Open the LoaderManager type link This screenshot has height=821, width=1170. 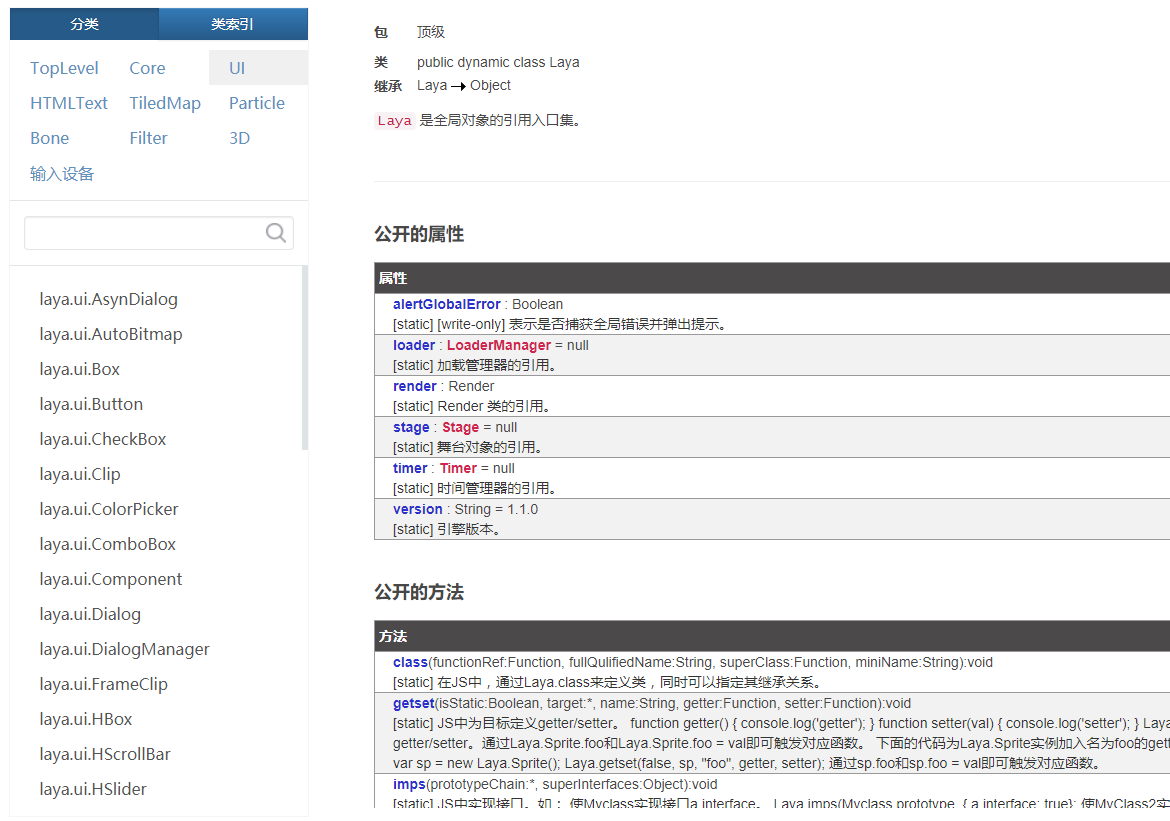click(x=498, y=346)
